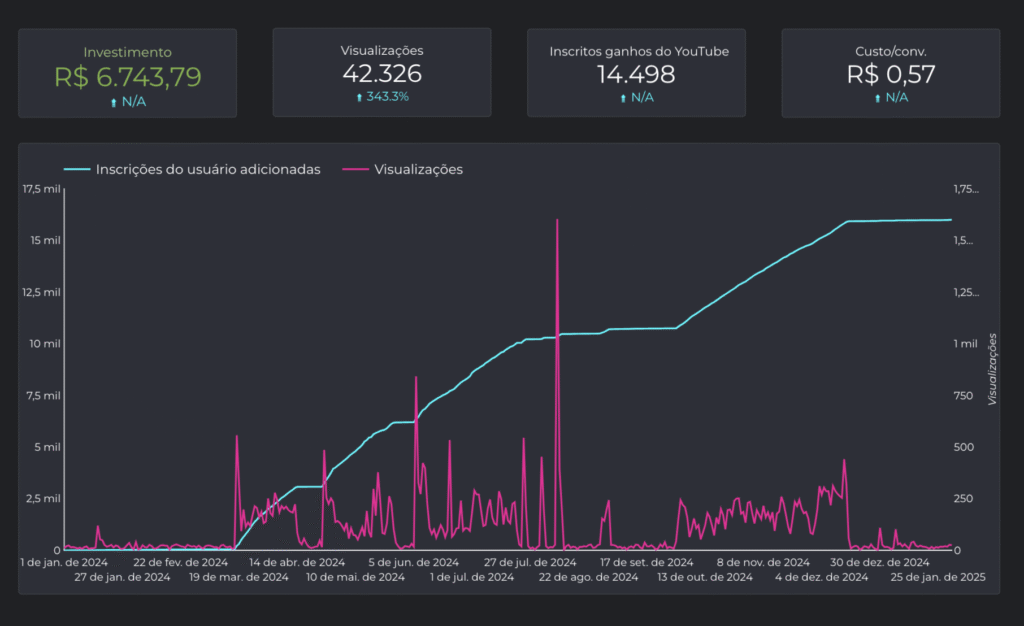Image resolution: width=1024 pixels, height=626 pixels.
Task: Select the R$ 0,57 cost value
Action: tap(890, 73)
